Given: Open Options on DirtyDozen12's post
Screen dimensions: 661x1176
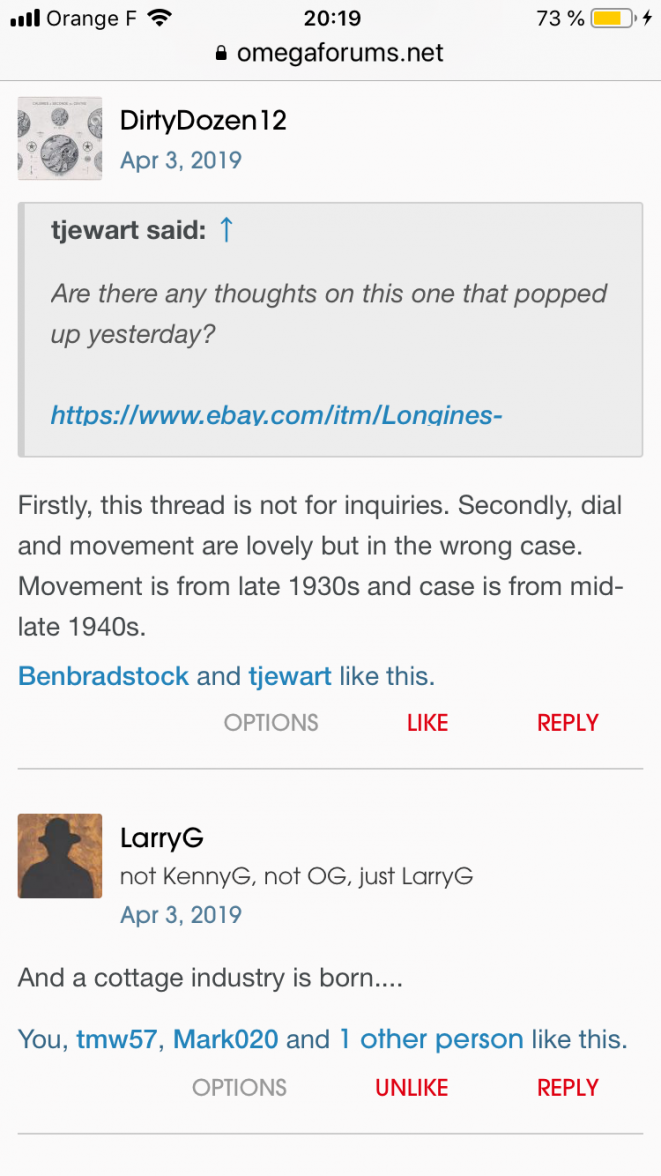Looking at the screenshot, I should 271,723.
